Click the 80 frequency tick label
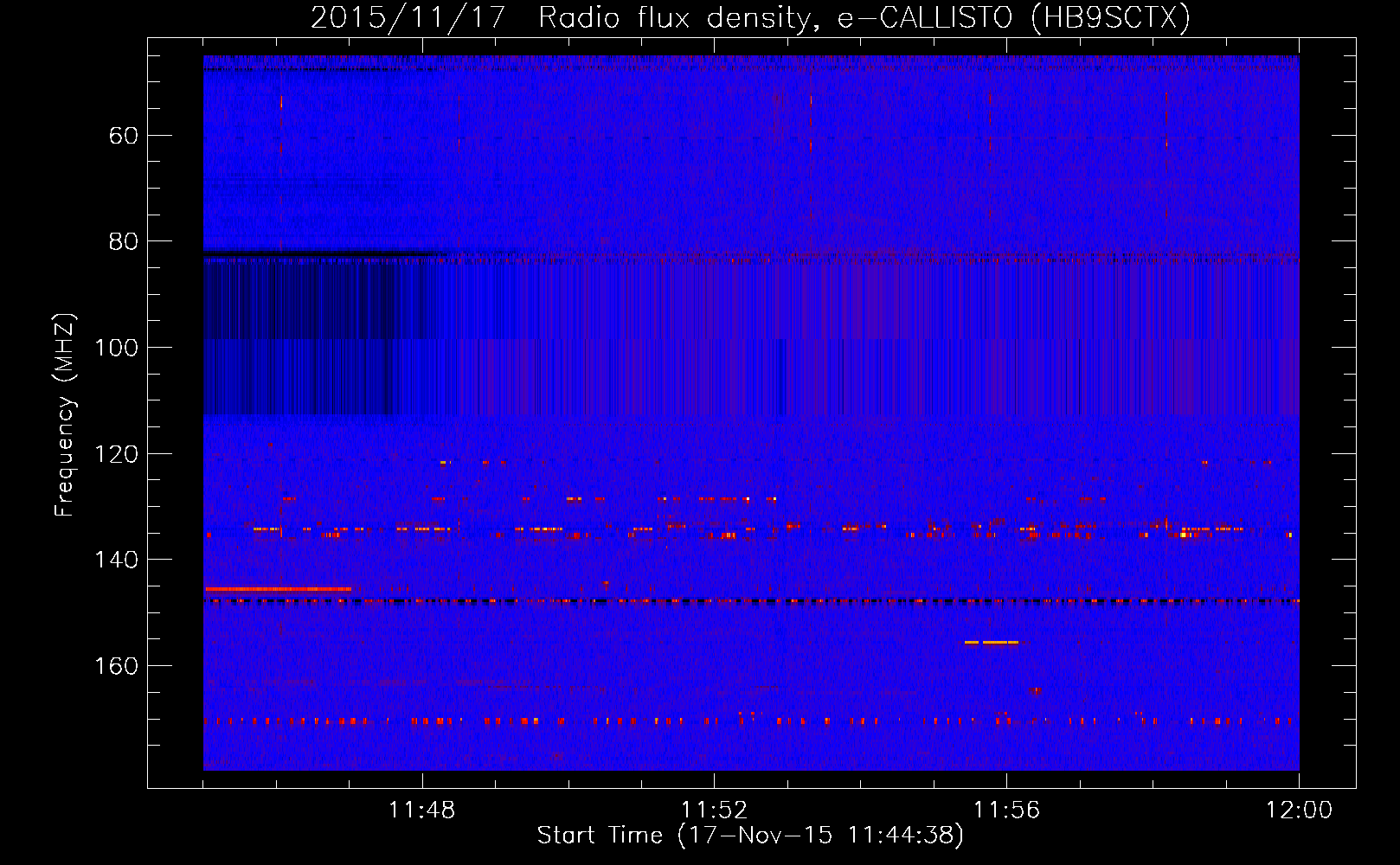Viewport: 1400px width, 865px height. 124,241
